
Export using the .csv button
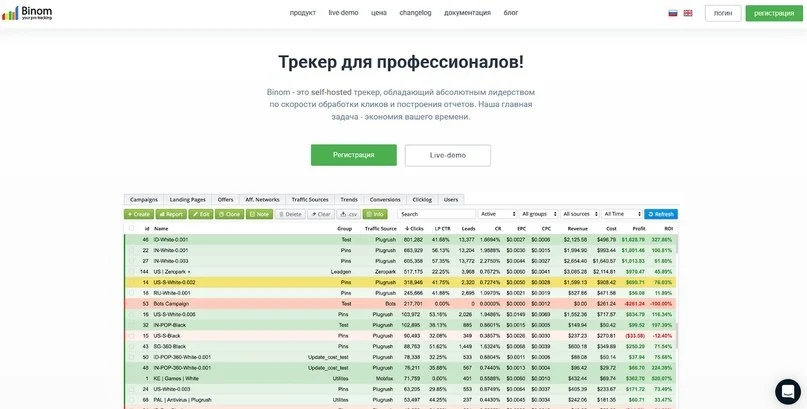[x=348, y=214]
